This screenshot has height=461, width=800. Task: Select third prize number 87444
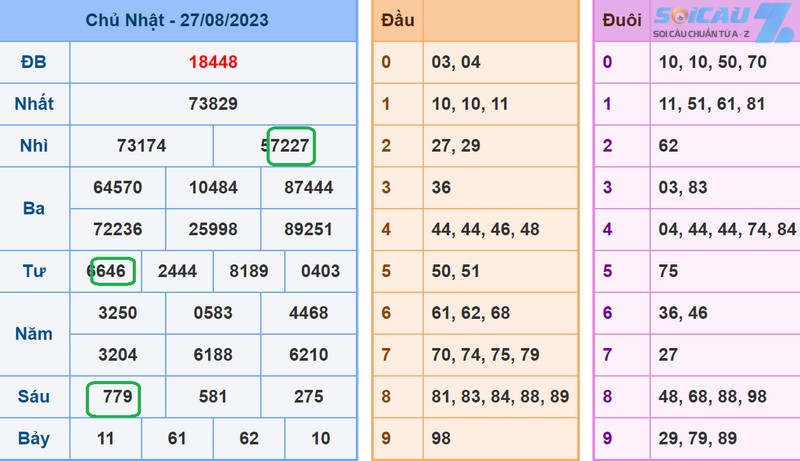[x=309, y=188]
